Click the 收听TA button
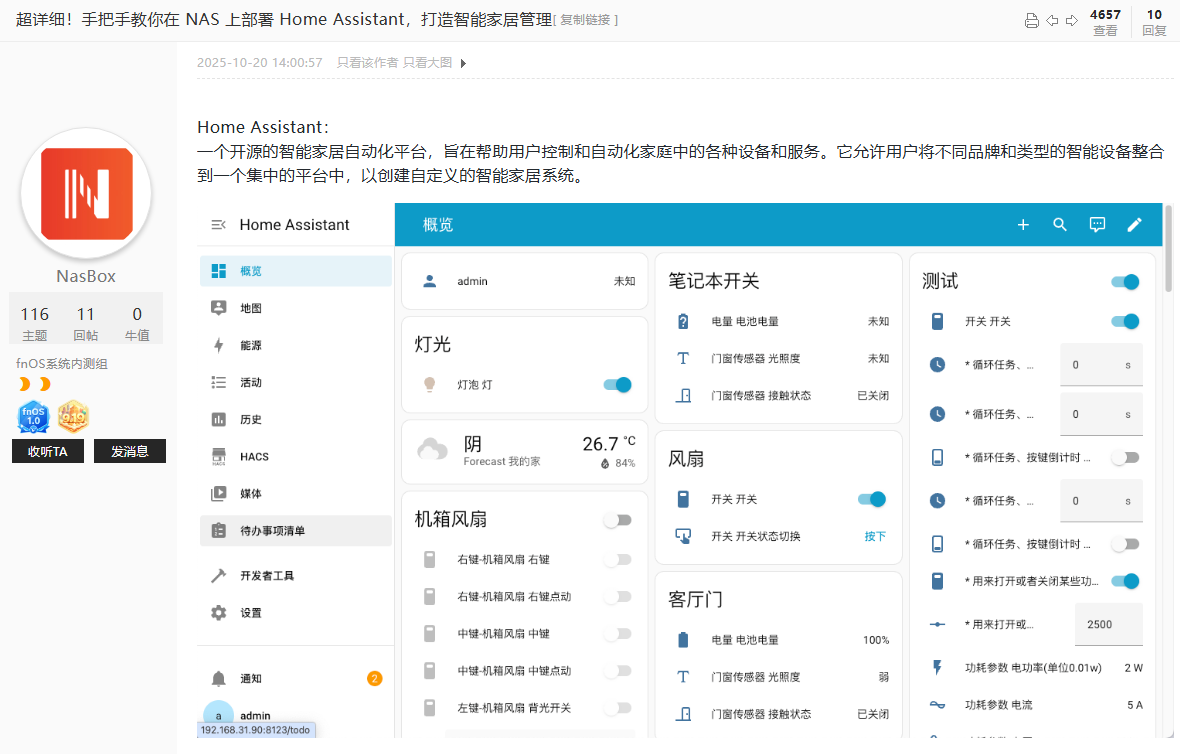Screen dimensions: 1180x754 coord(48,451)
